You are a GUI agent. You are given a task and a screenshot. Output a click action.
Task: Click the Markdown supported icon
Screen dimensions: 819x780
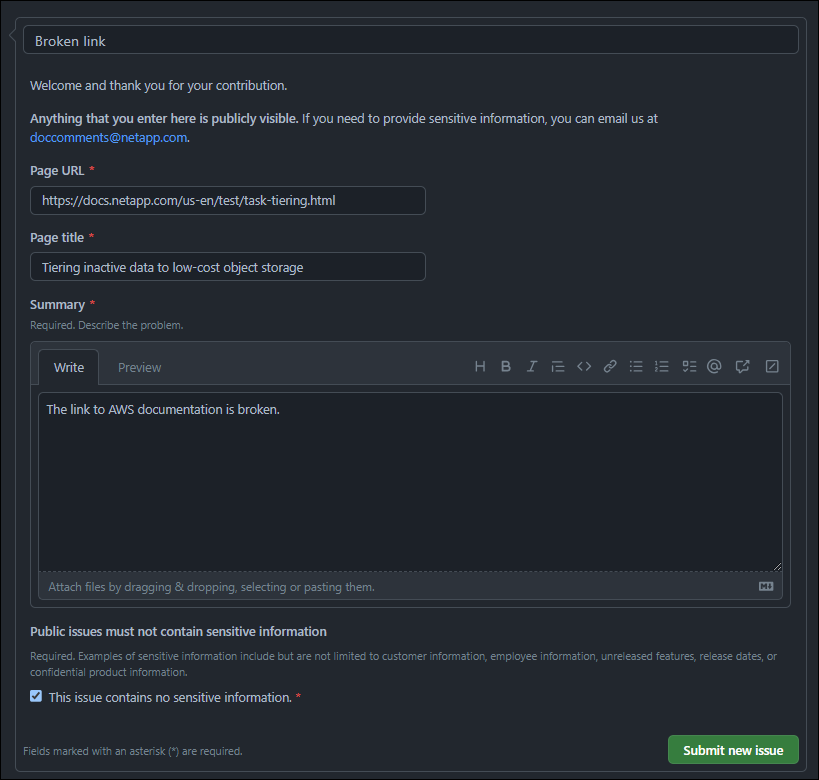(766, 586)
